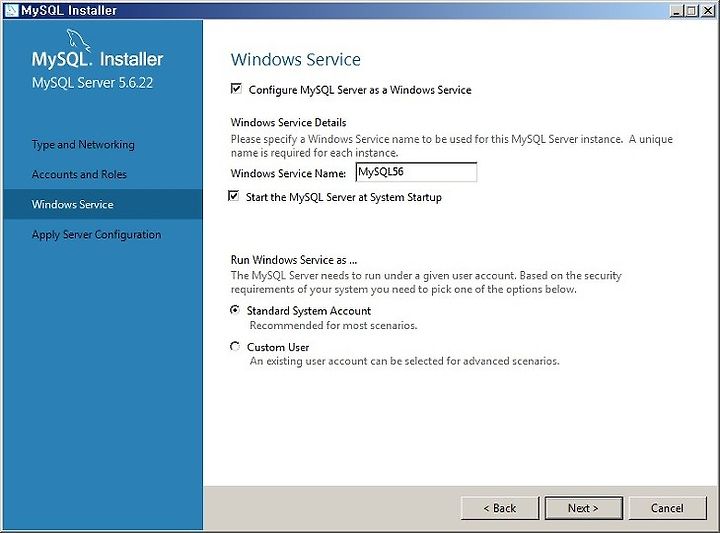Maximize the MySQL Installer window
The height and width of the screenshot is (533, 720).
pyautogui.click(x=691, y=11)
